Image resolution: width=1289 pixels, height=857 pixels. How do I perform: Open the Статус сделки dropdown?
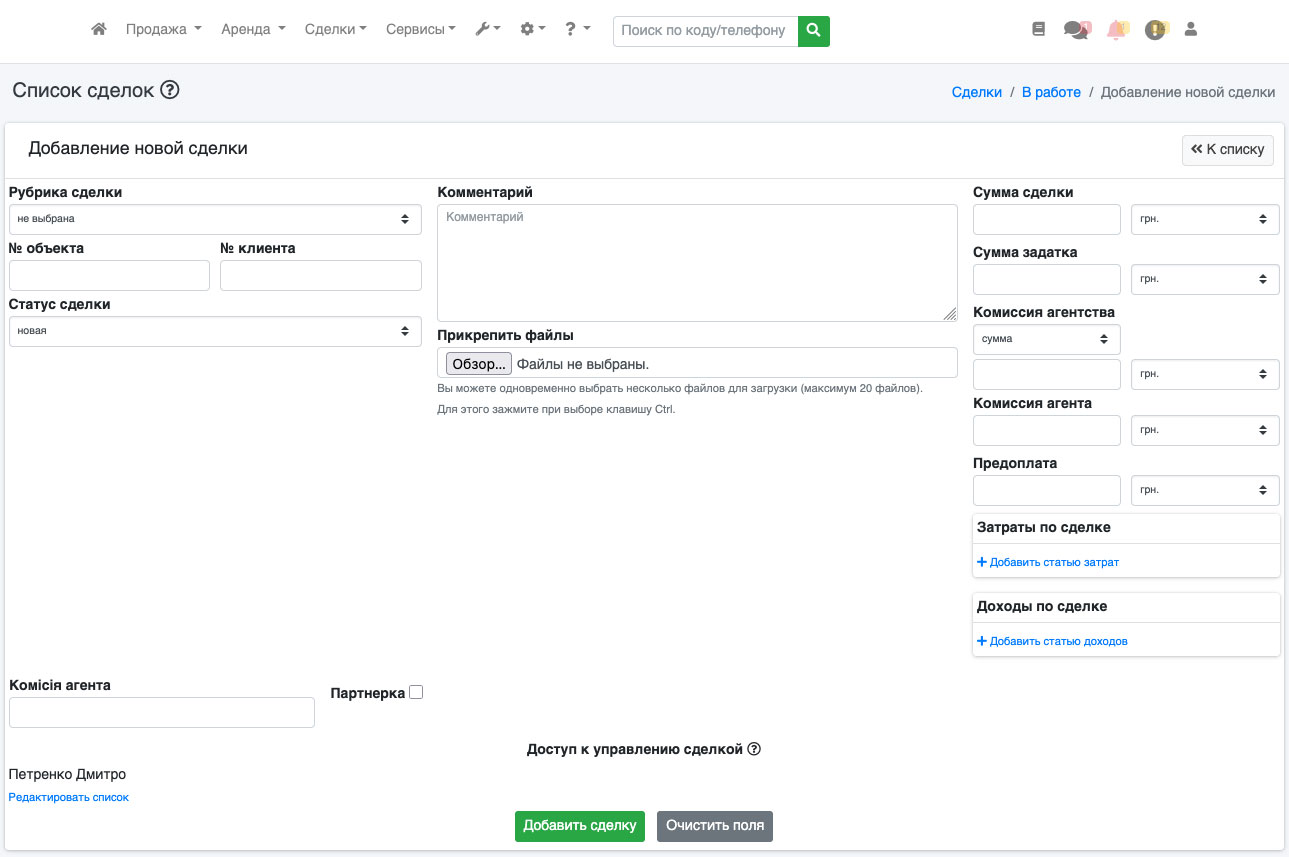[215, 331]
